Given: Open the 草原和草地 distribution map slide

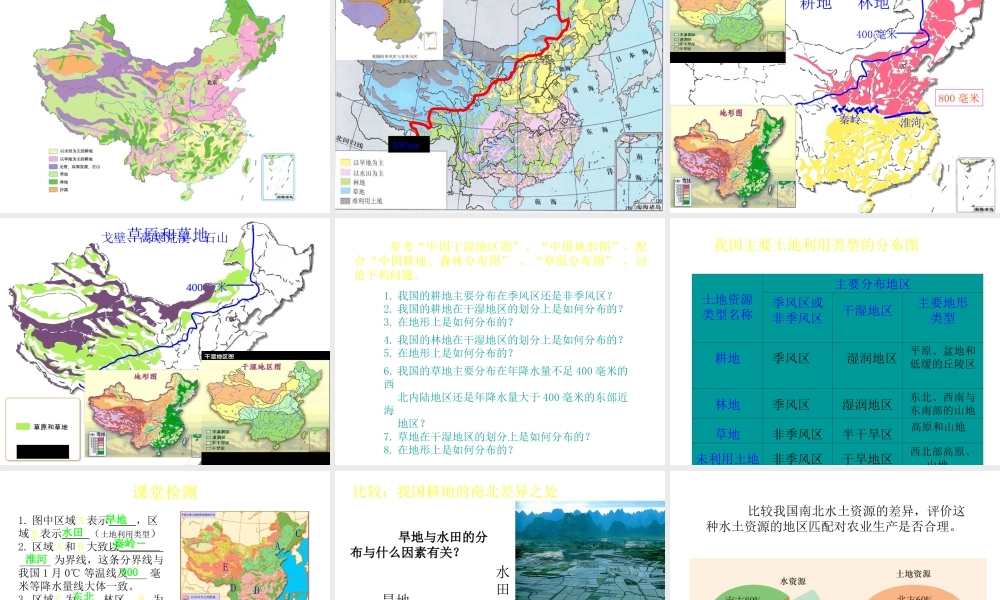Looking at the screenshot, I should pos(165,341).
